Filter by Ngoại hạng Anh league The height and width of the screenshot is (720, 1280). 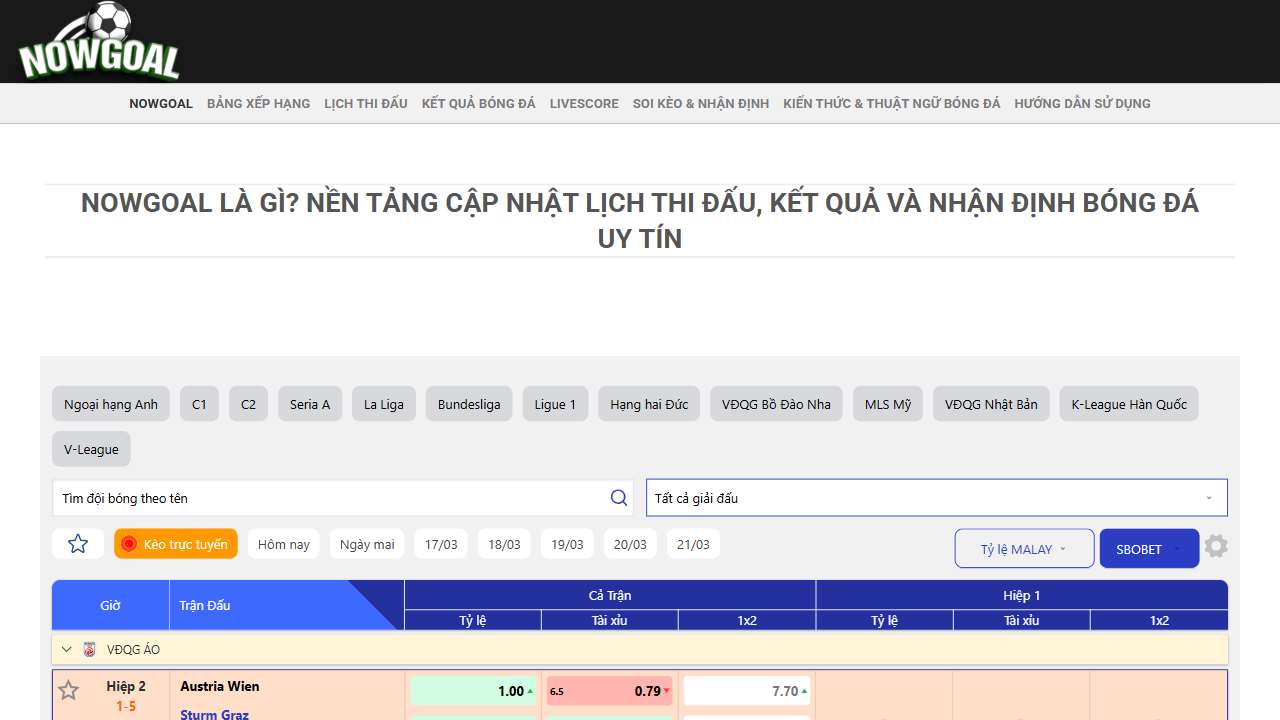point(111,404)
